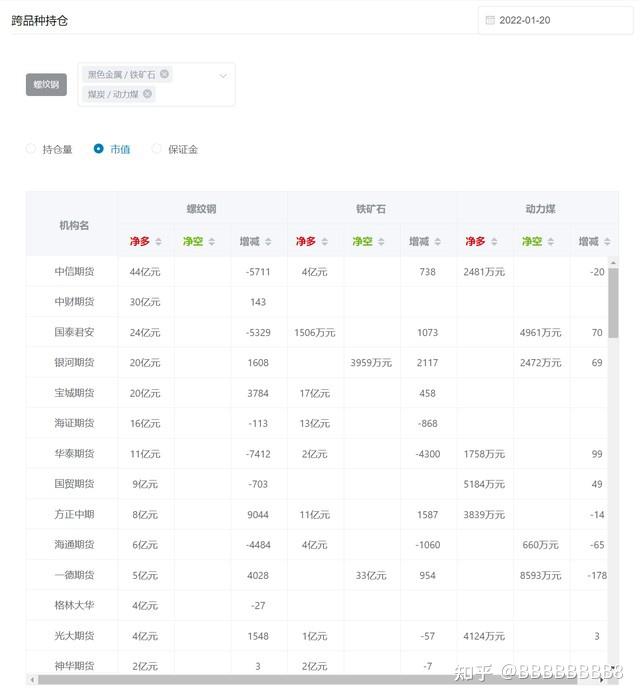Viewport: 640px width, 698px height.
Task: Sort 铁矿石 净多 column
Action: click(326, 242)
